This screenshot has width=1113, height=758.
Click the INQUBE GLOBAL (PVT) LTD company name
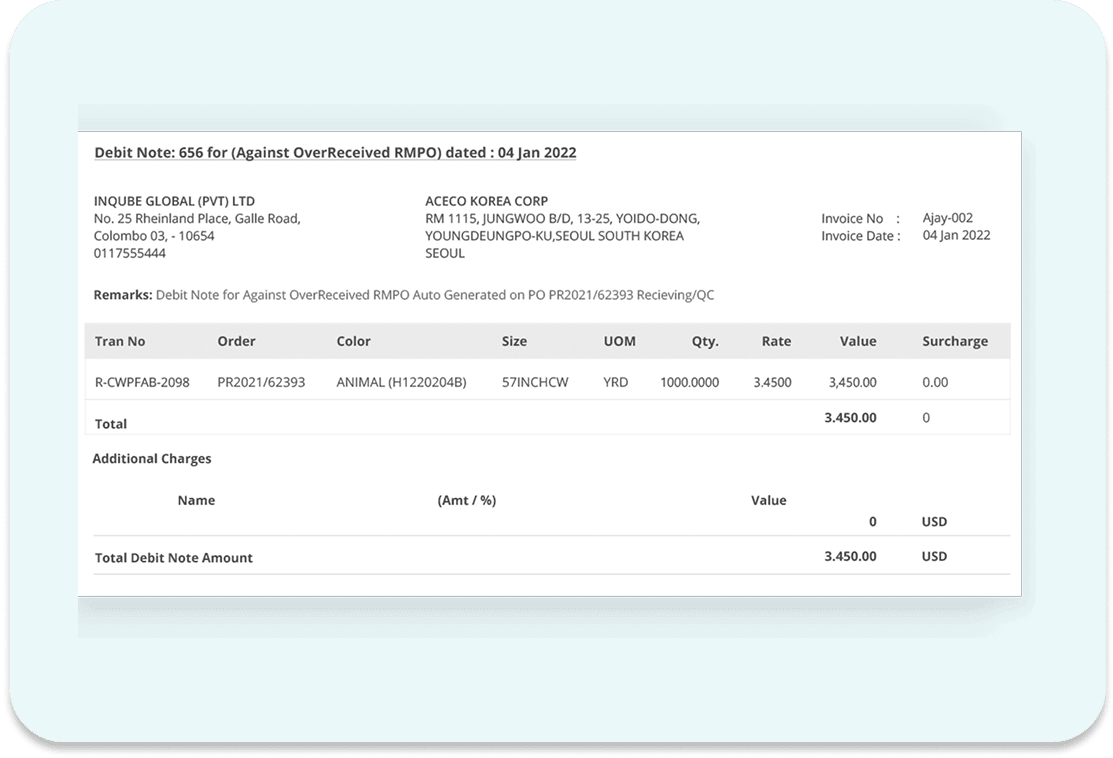(174, 201)
